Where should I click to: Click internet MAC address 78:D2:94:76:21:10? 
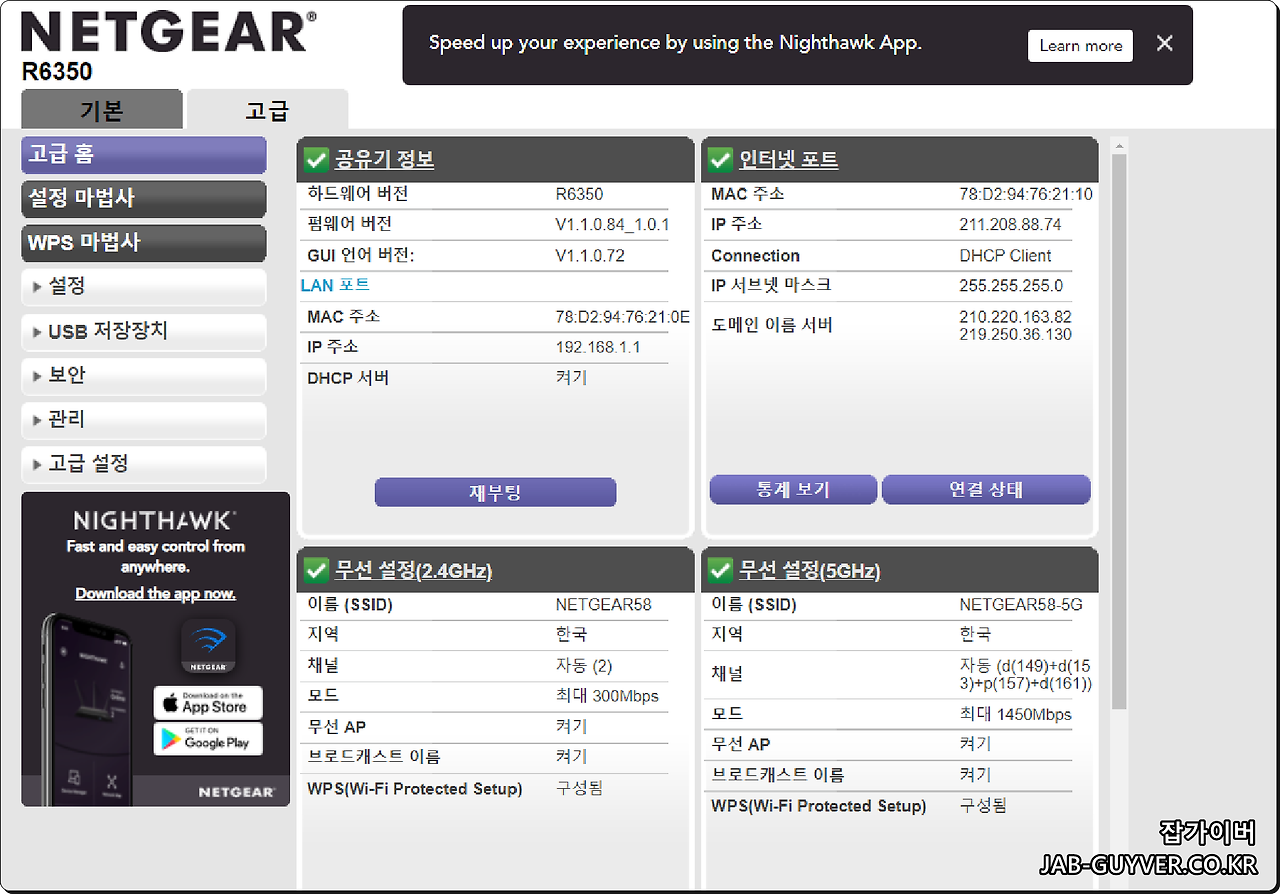point(1026,194)
